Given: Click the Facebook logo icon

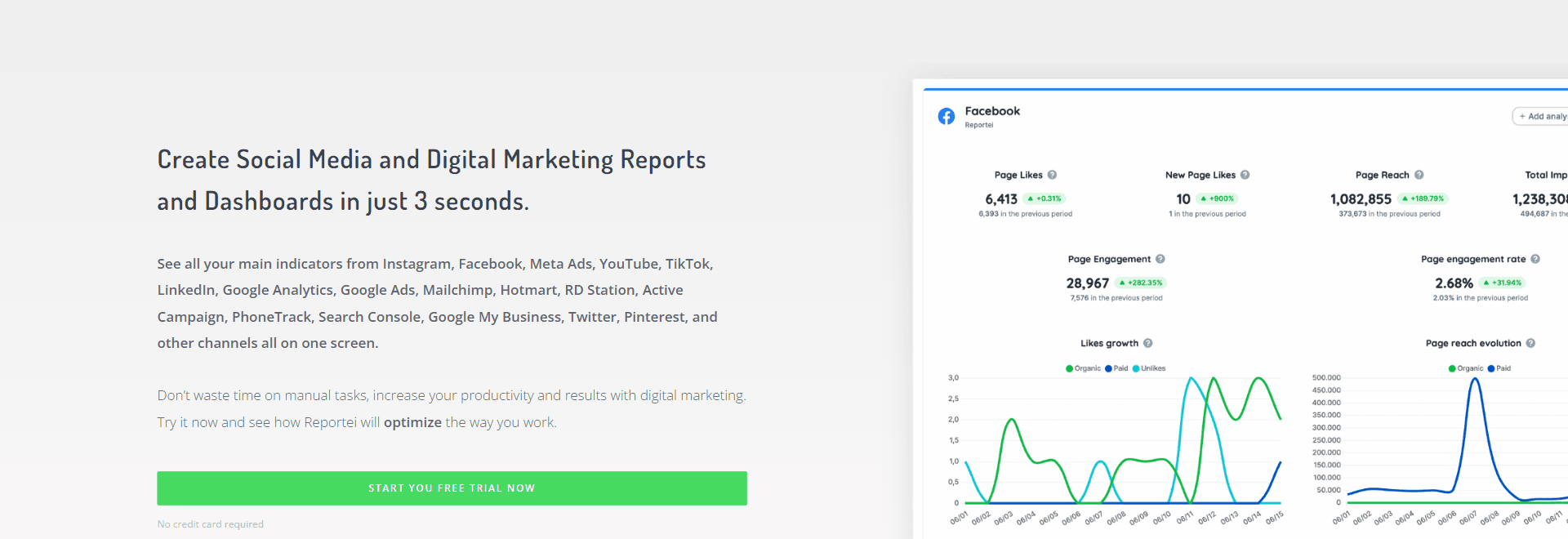Looking at the screenshot, I should 946,116.
